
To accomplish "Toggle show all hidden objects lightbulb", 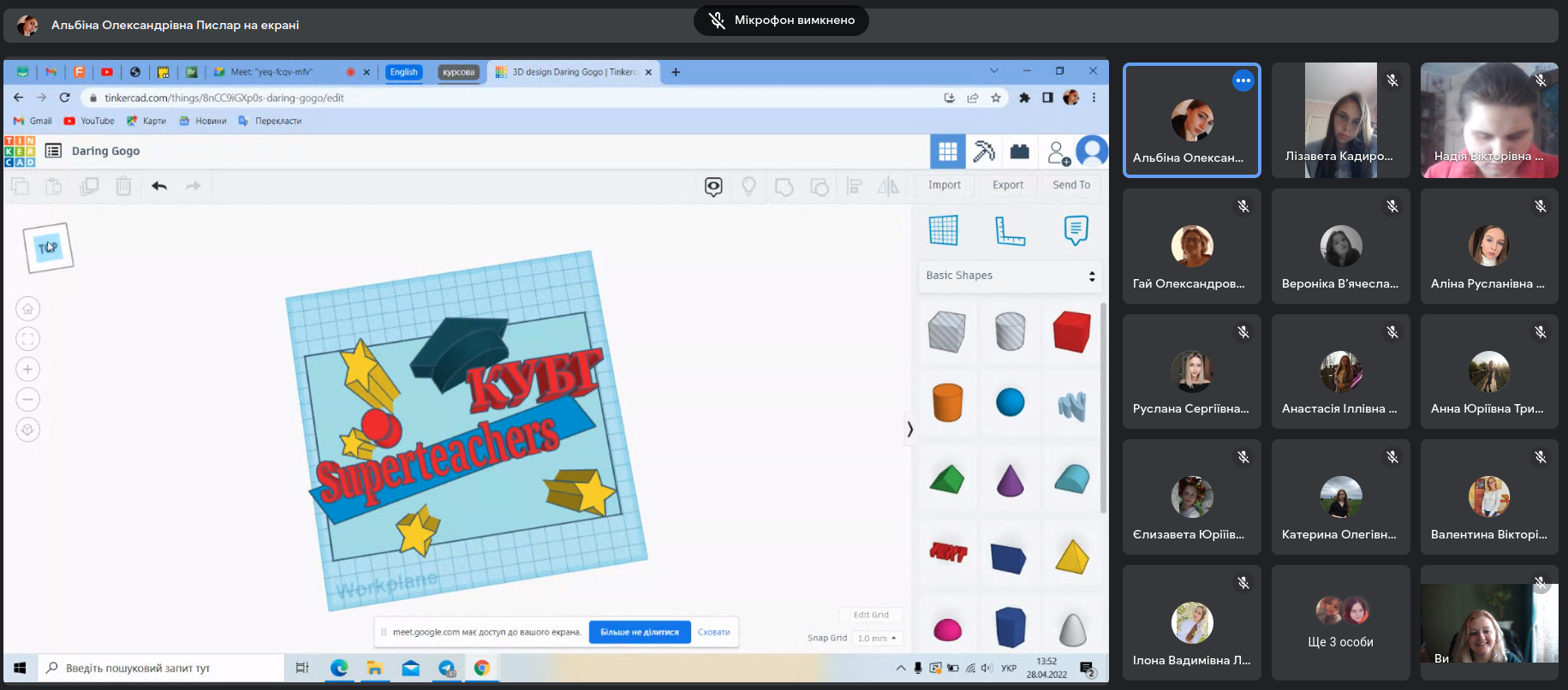I will click(x=748, y=186).
